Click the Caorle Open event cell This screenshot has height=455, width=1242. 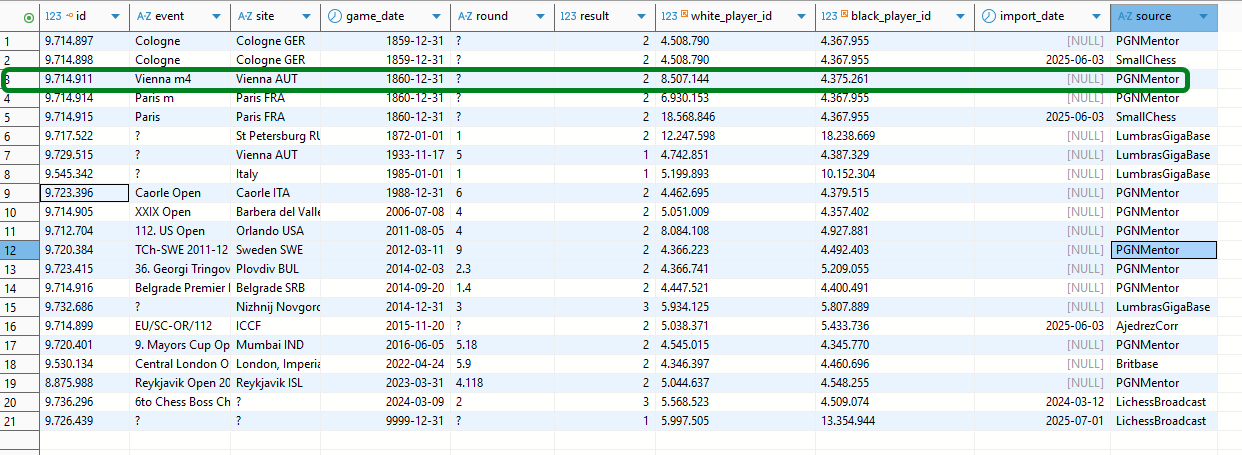pos(168,193)
